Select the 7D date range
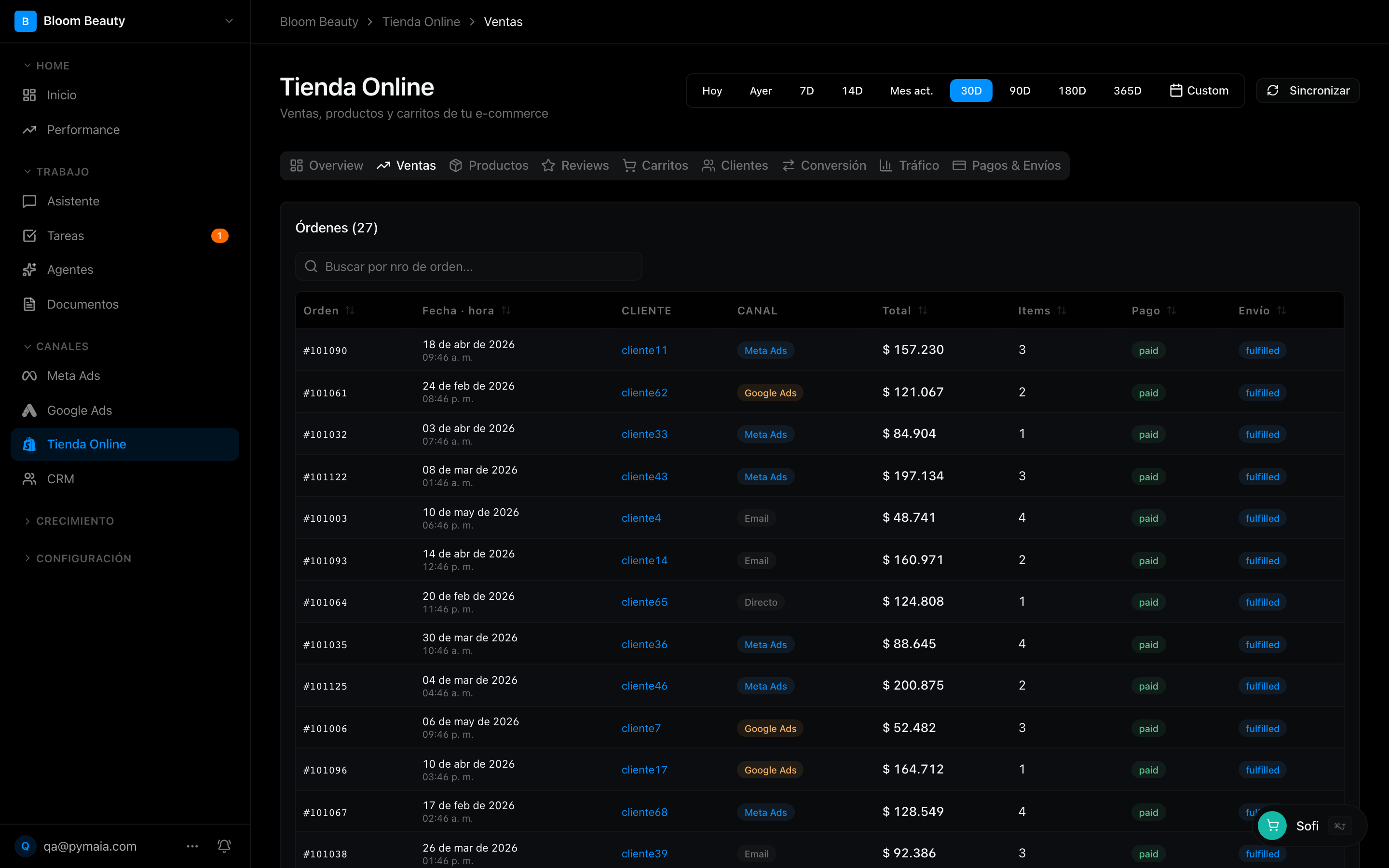 pyautogui.click(x=806, y=91)
